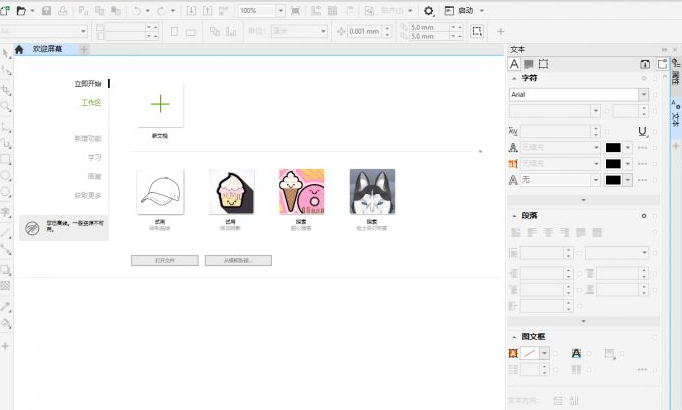The height and width of the screenshot is (410, 682).
Task: Switch to the 欢迎屏幕 tab
Action: click(x=47, y=49)
